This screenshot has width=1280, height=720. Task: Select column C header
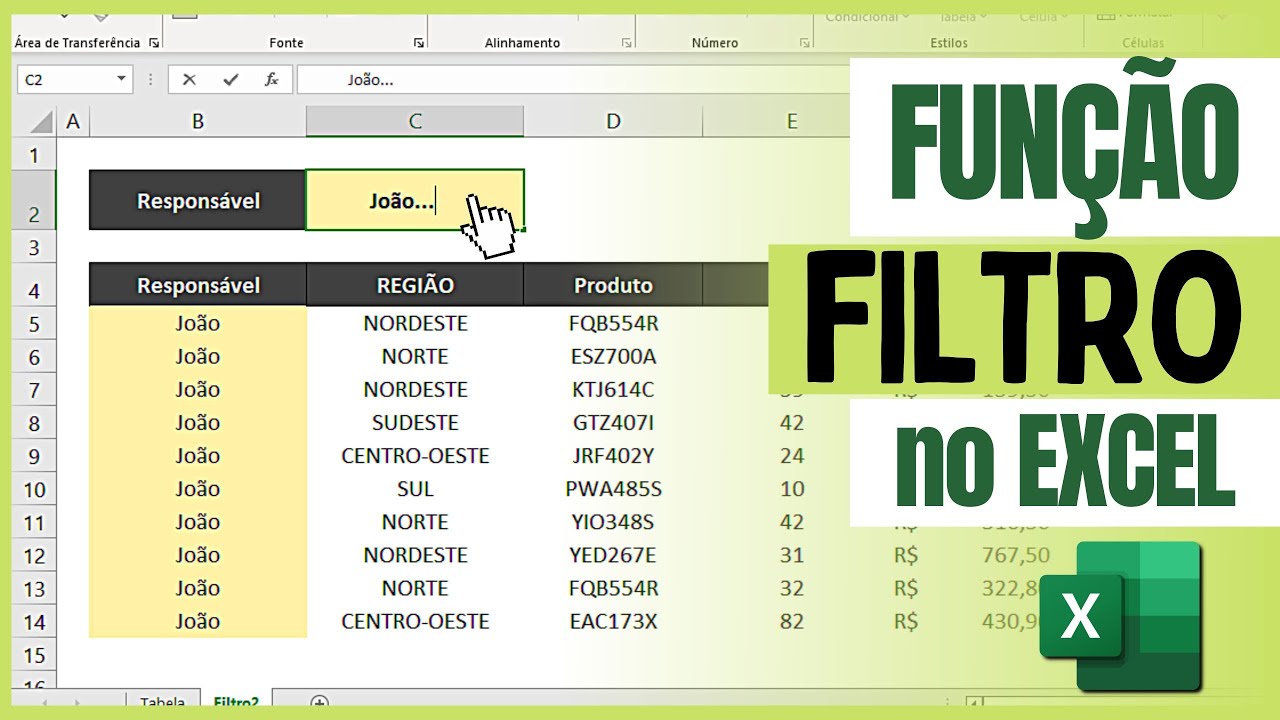click(415, 121)
